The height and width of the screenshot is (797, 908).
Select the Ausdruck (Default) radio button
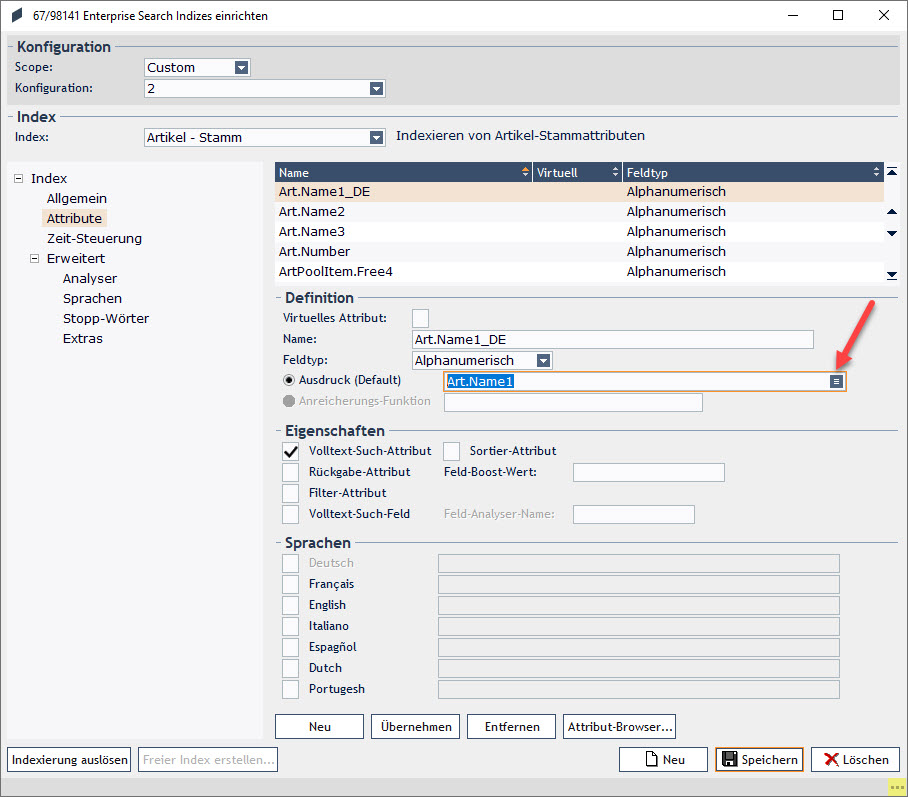point(288,380)
